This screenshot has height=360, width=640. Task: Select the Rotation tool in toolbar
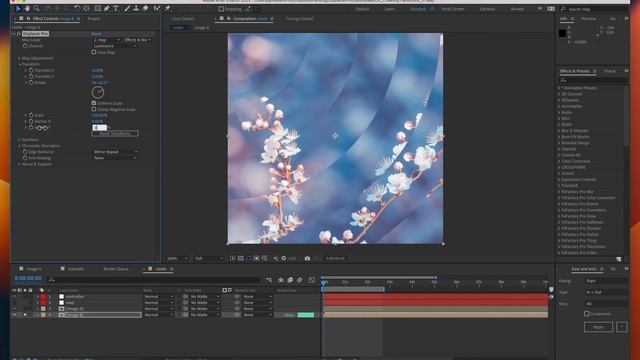click(x=77, y=9)
